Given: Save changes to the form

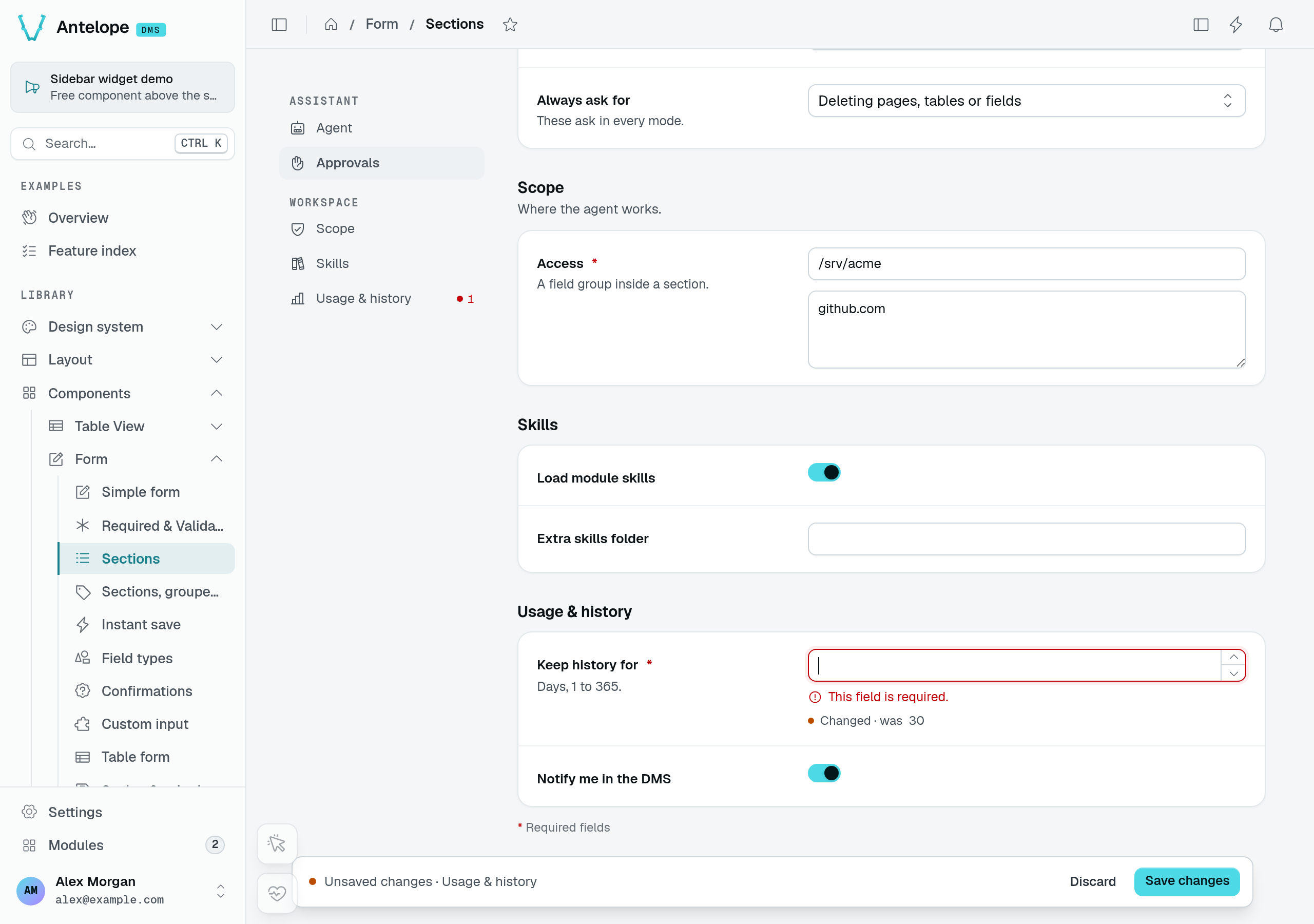Looking at the screenshot, I should coord(1186,880).
